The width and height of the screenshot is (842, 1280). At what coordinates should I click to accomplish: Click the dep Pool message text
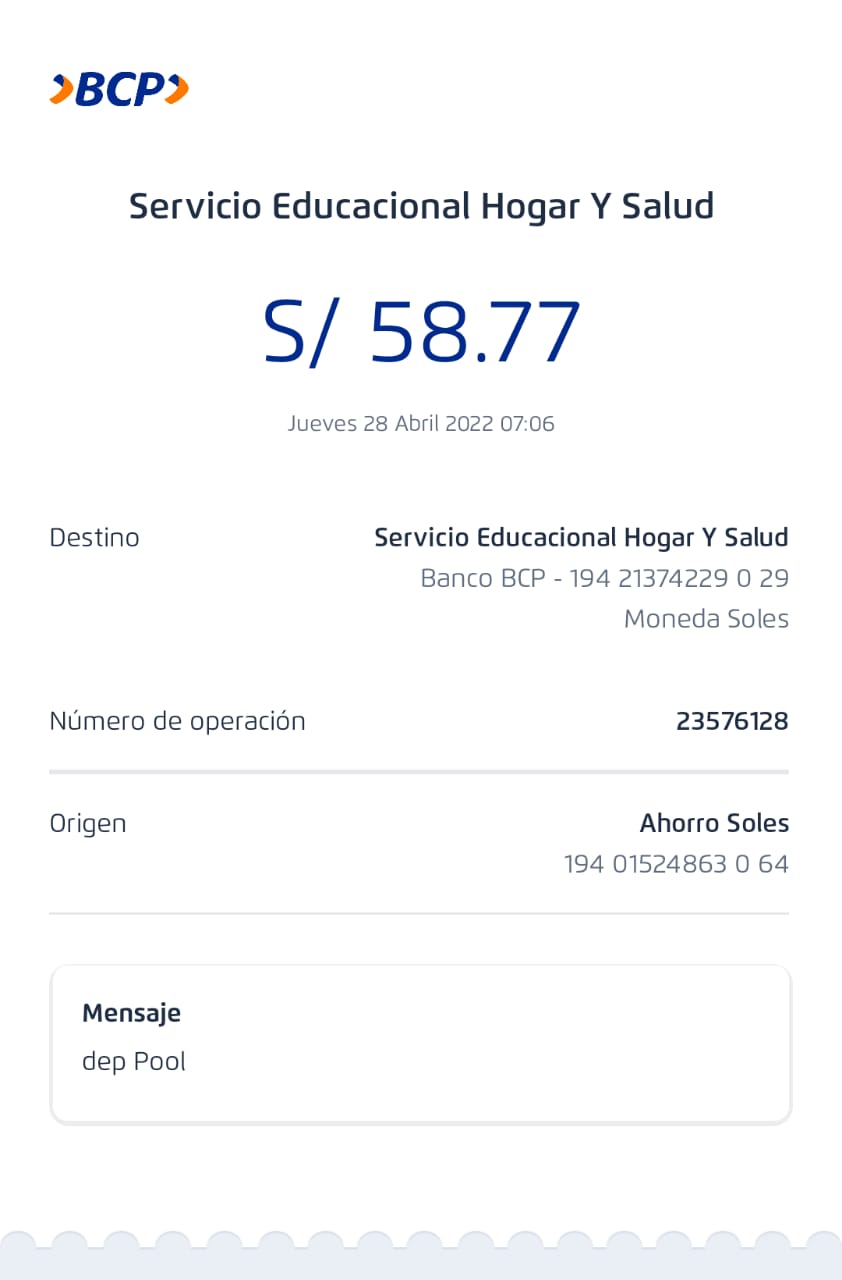click(134, 1061)
